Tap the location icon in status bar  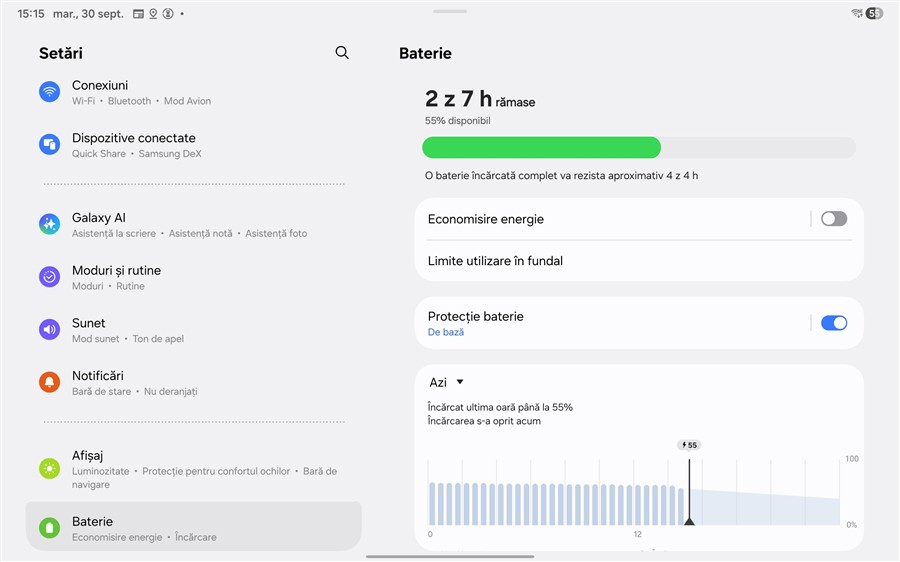pos(153,13)
